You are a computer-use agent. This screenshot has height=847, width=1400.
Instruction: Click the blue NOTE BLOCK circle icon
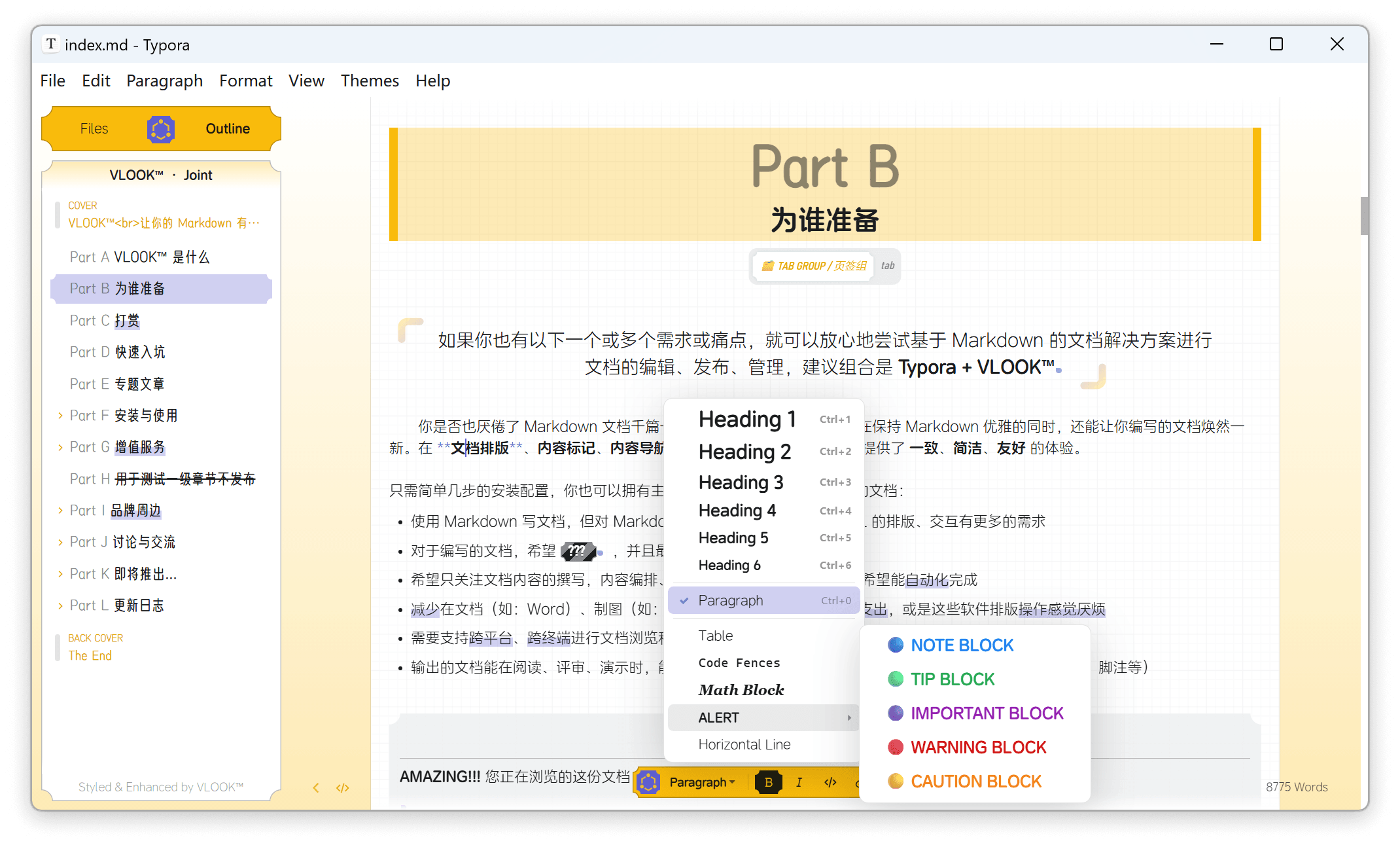(x=896, y=645)
